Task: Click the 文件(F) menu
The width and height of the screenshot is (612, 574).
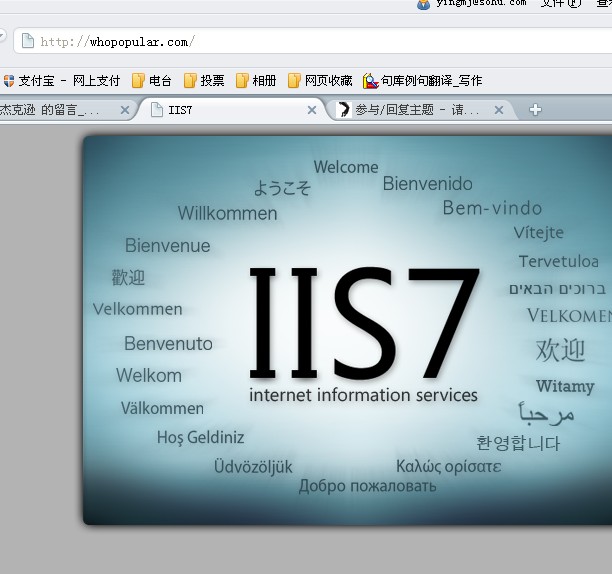Action: coord(561,4)
